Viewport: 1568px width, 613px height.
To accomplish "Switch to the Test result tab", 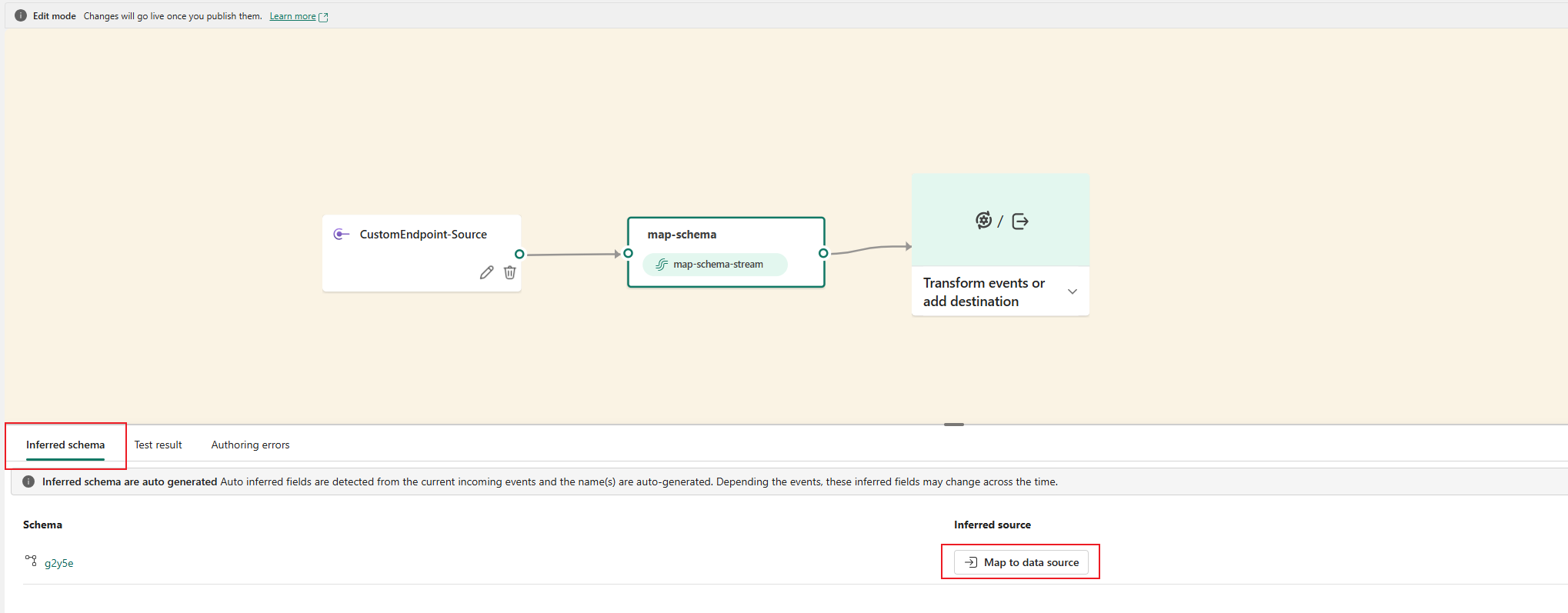I will 158,445.
